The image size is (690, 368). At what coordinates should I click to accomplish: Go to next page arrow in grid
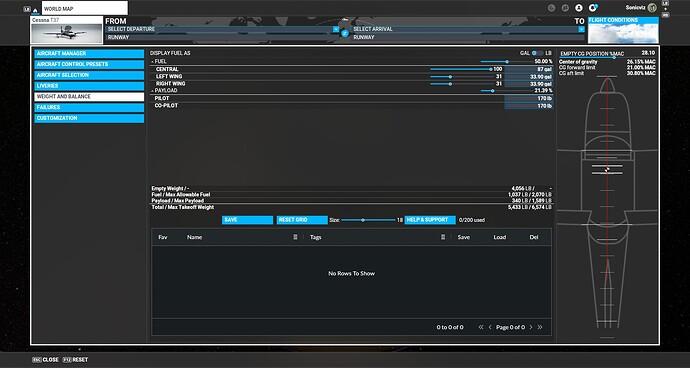[x=531, y=327]
